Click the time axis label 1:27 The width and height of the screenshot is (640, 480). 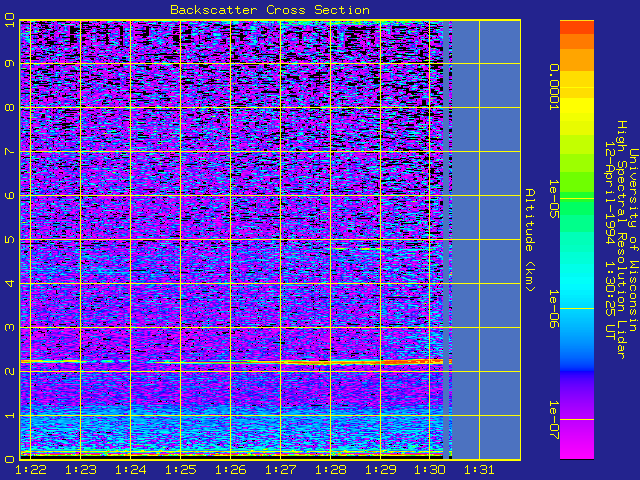[280, 470]
